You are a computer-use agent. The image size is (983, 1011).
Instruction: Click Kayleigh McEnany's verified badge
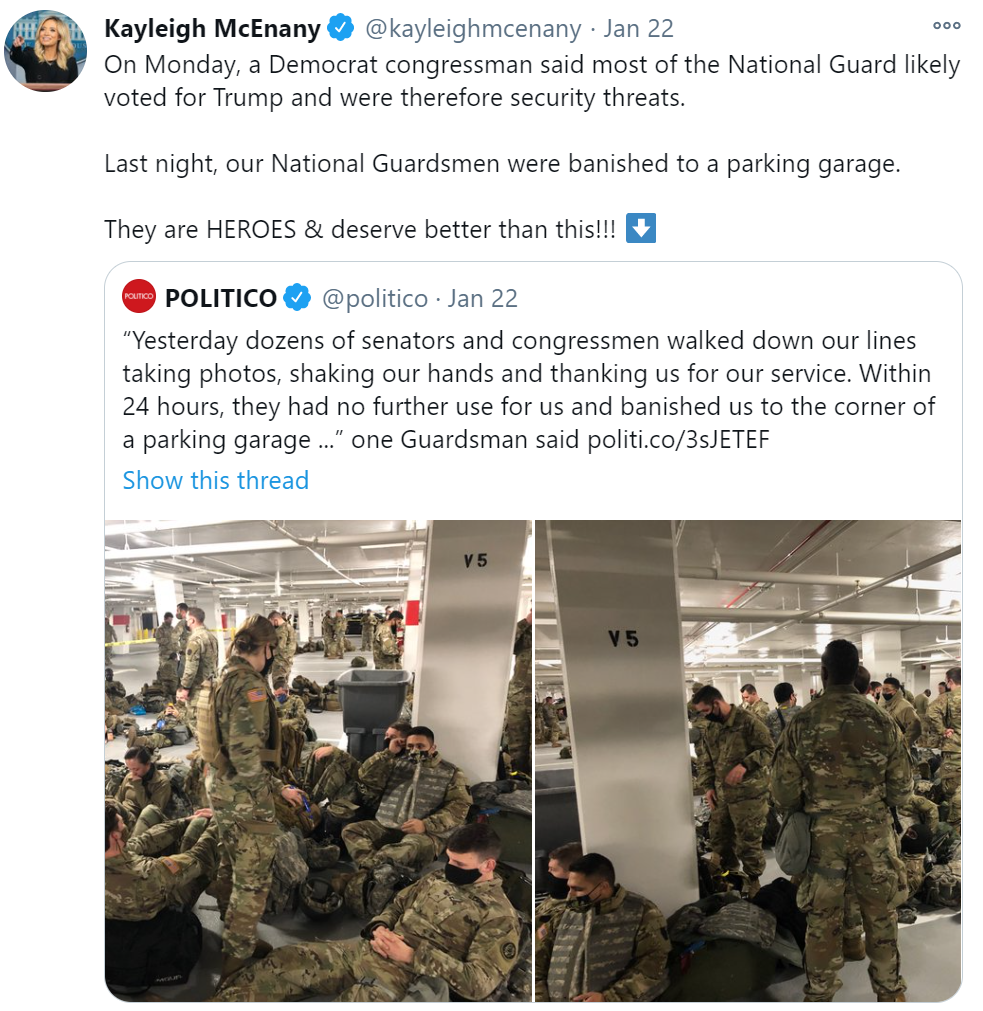coord(341,28)
